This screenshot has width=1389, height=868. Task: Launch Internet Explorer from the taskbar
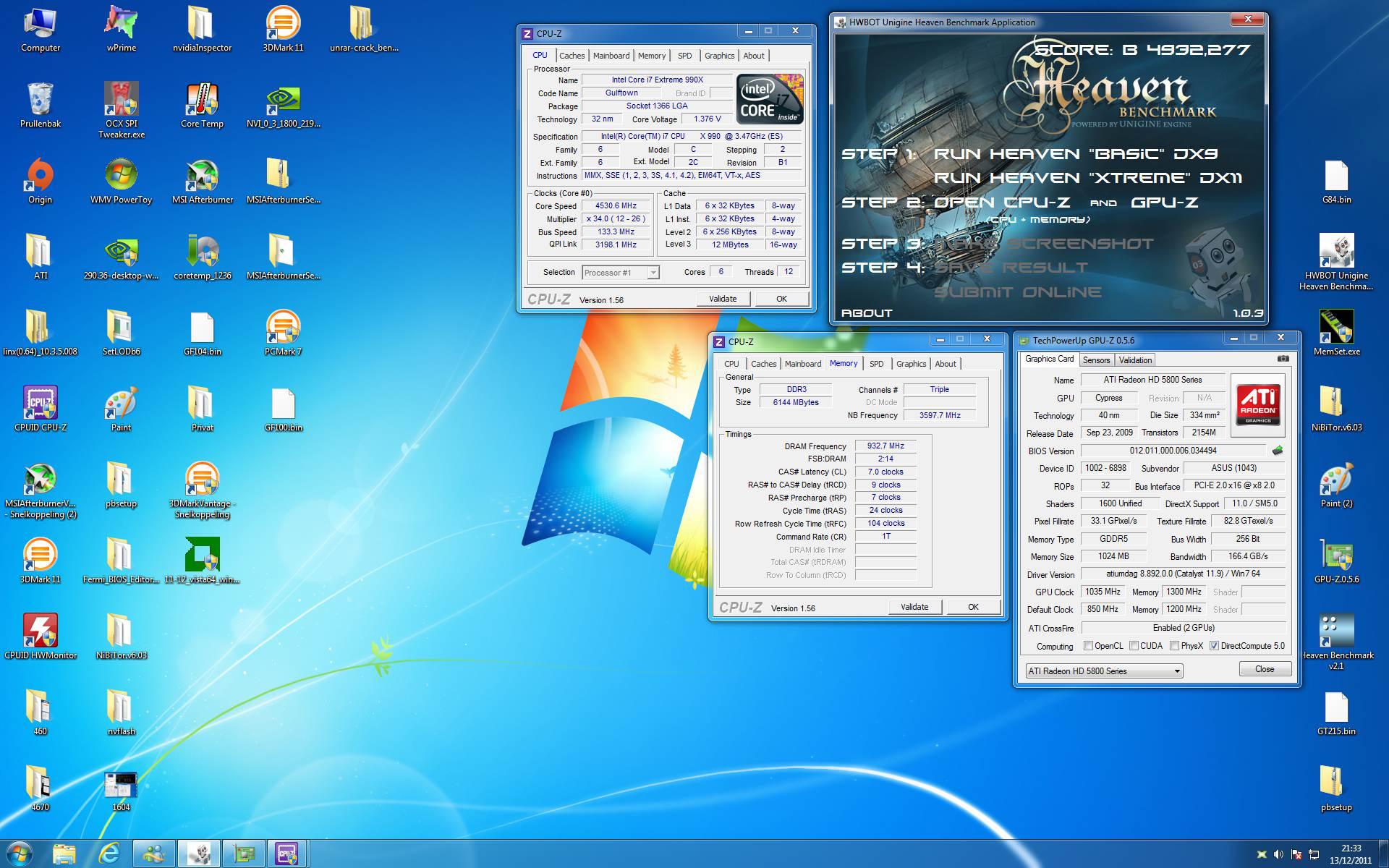click(109, 854)
